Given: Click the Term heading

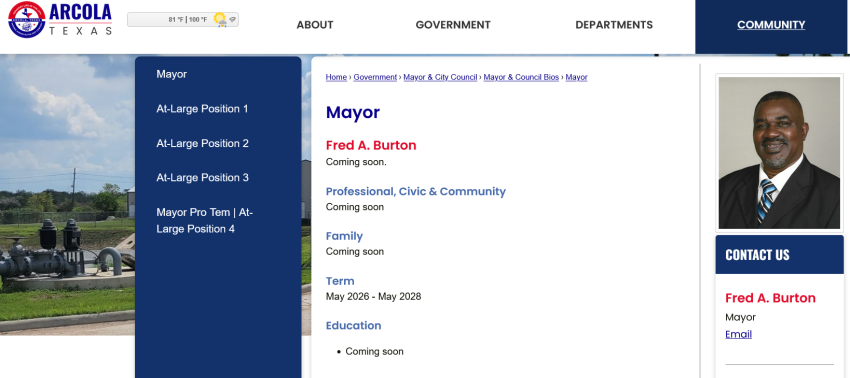Looking at the screenshot, I should pyautogui.click(x=340, y=281).
